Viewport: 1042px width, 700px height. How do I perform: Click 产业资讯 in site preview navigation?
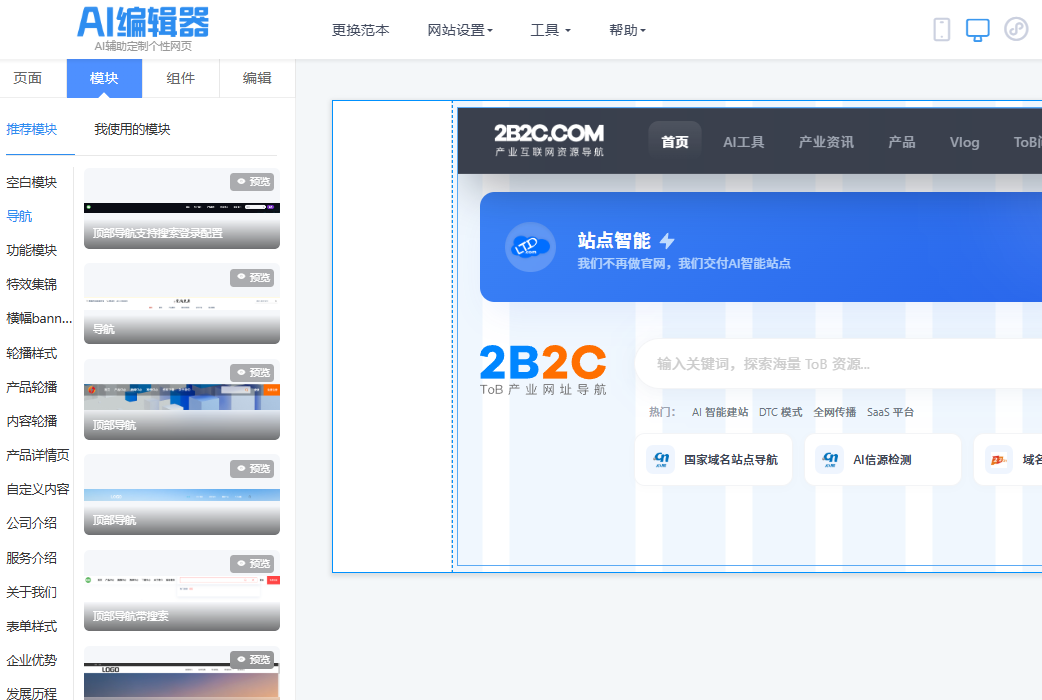click(826, 142)
